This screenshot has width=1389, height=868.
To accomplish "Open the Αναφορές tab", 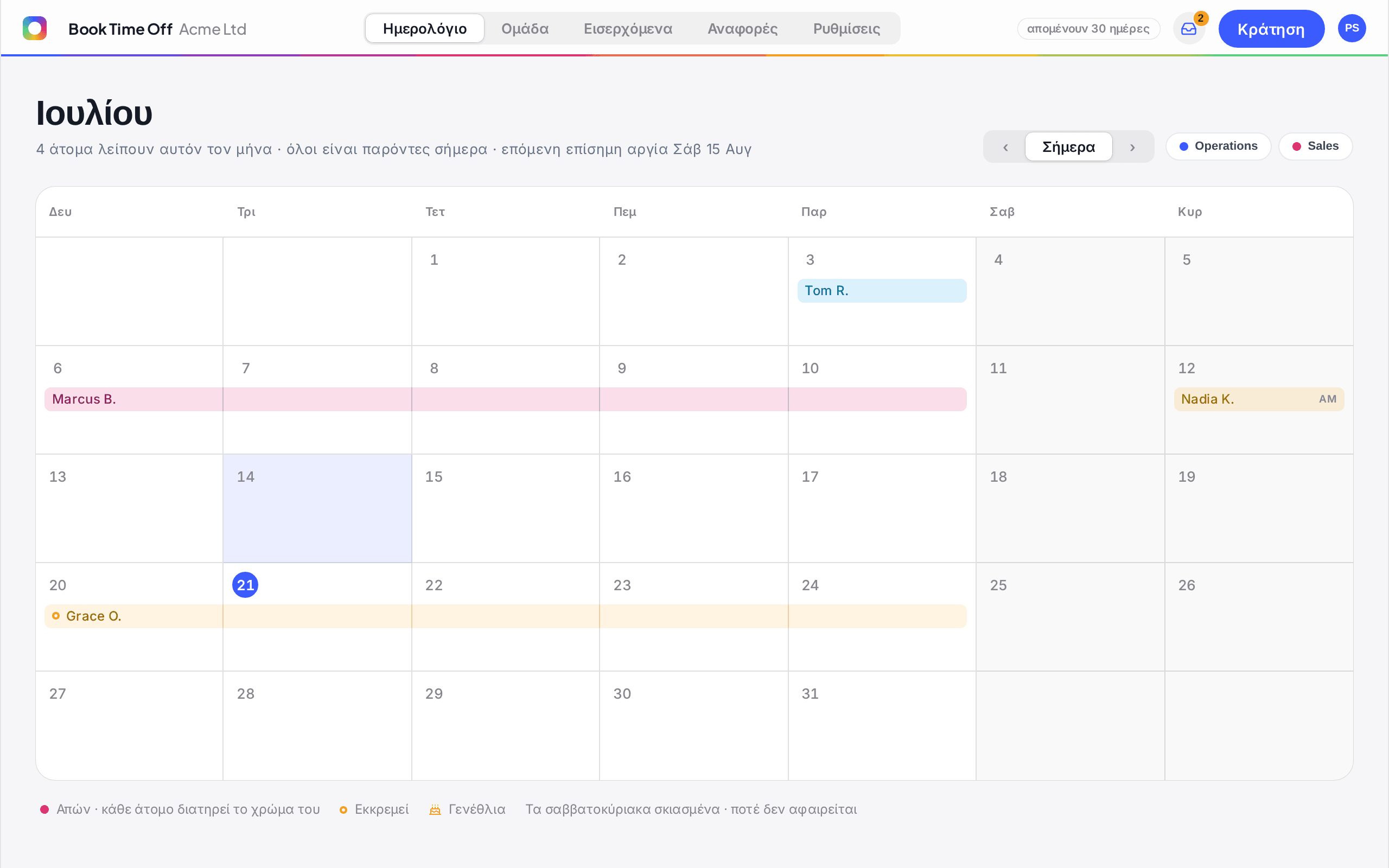I will 742,29.
